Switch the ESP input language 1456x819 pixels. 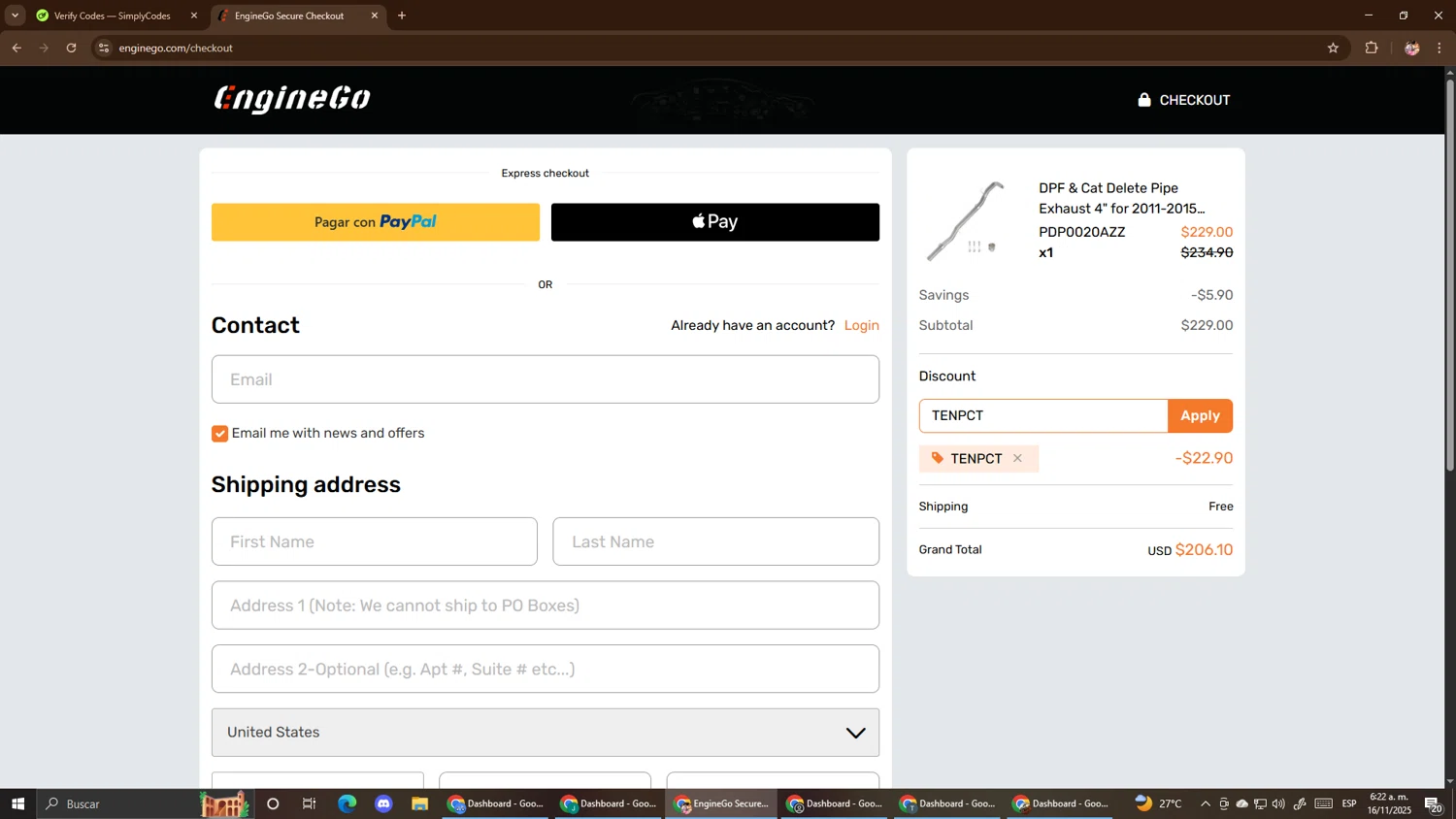coord(1349,803)
